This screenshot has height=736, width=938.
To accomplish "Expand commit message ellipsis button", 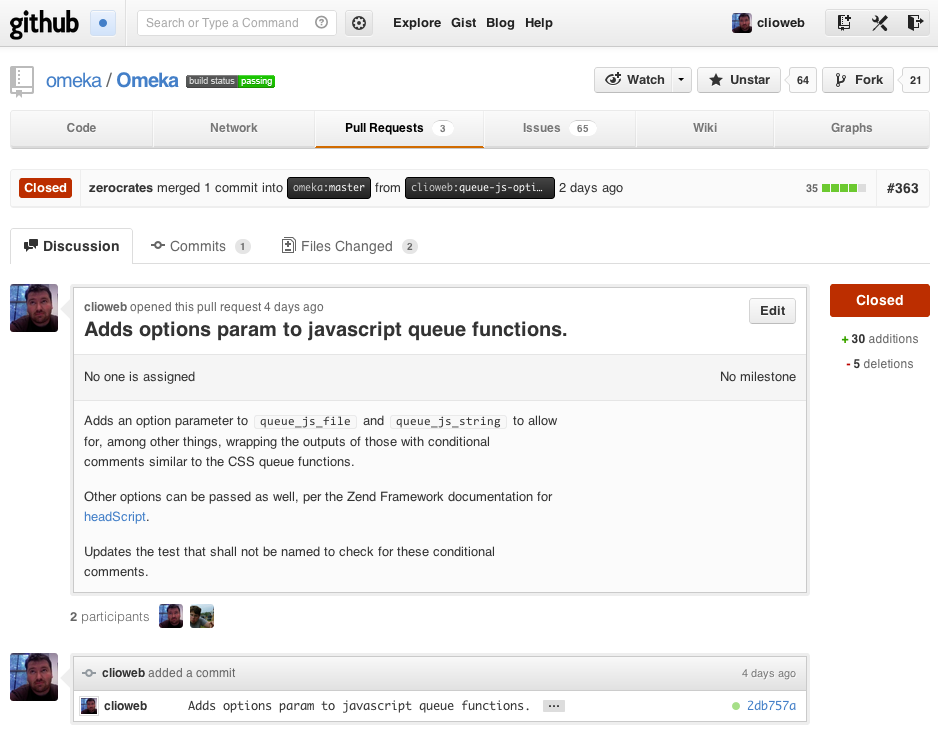I will point(554,706).
